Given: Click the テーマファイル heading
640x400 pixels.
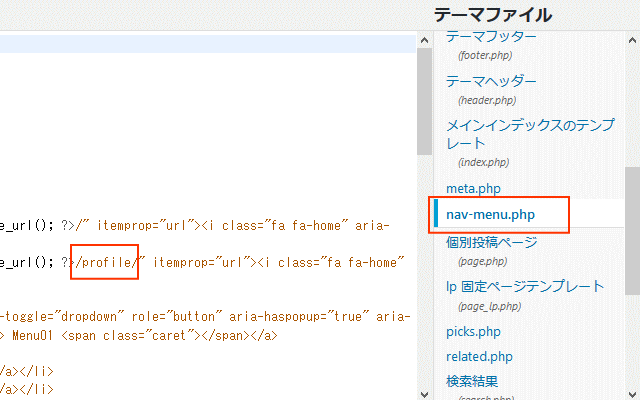Looking at the screenshot, I should tap(493, 15).
